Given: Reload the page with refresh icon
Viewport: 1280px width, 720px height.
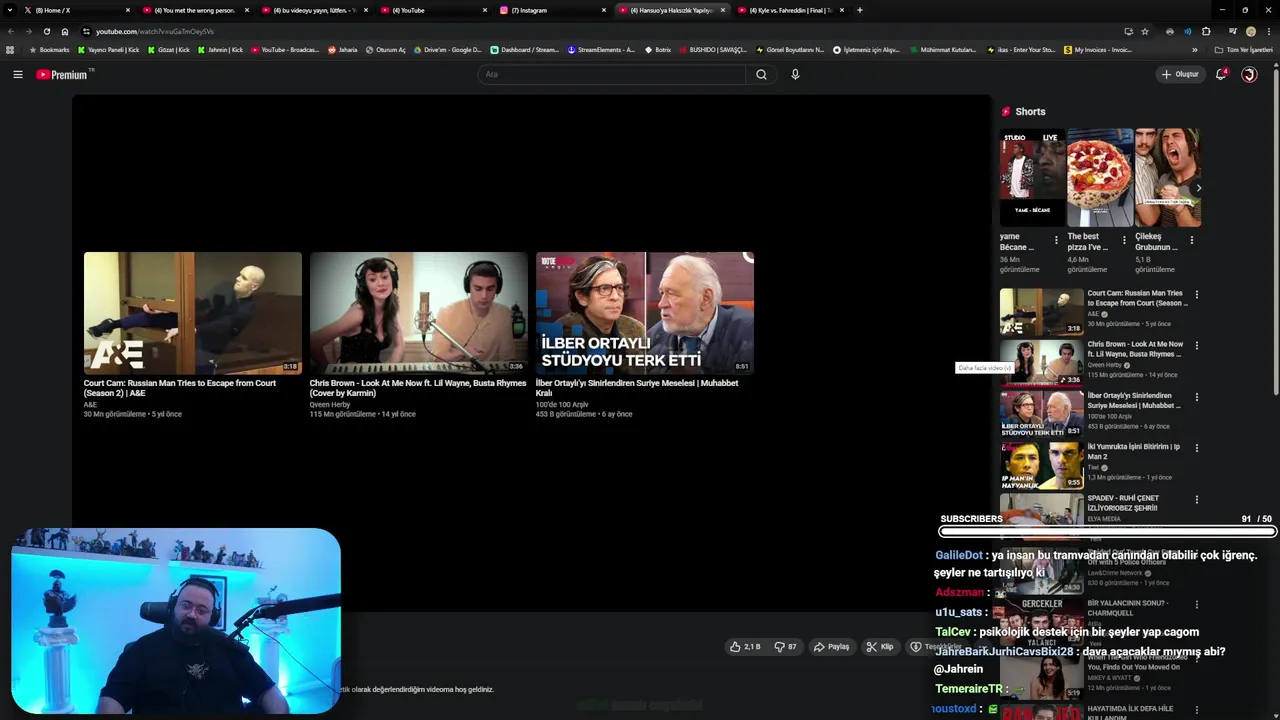Looking at the screenshot, I should (x=46, y=31).
